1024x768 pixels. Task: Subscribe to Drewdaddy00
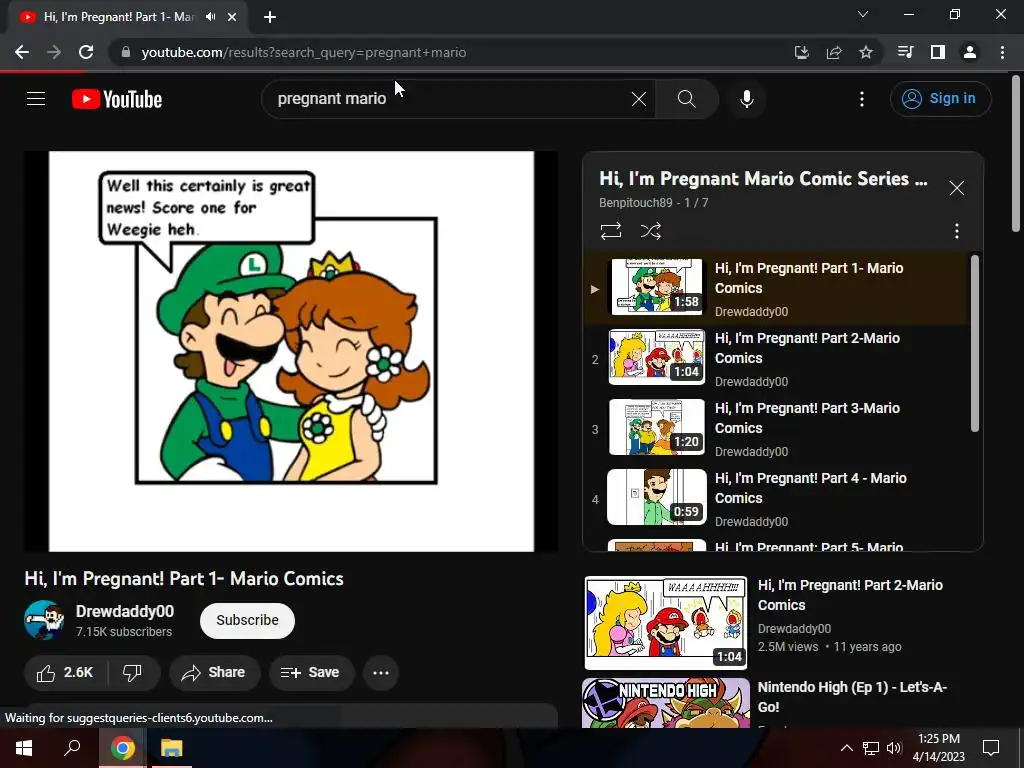click(x=248, y=620)
